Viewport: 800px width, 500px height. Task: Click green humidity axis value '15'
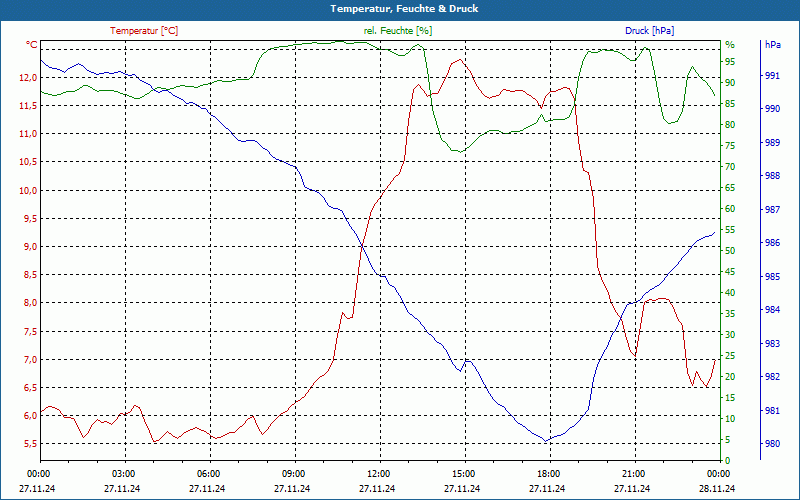730,398
